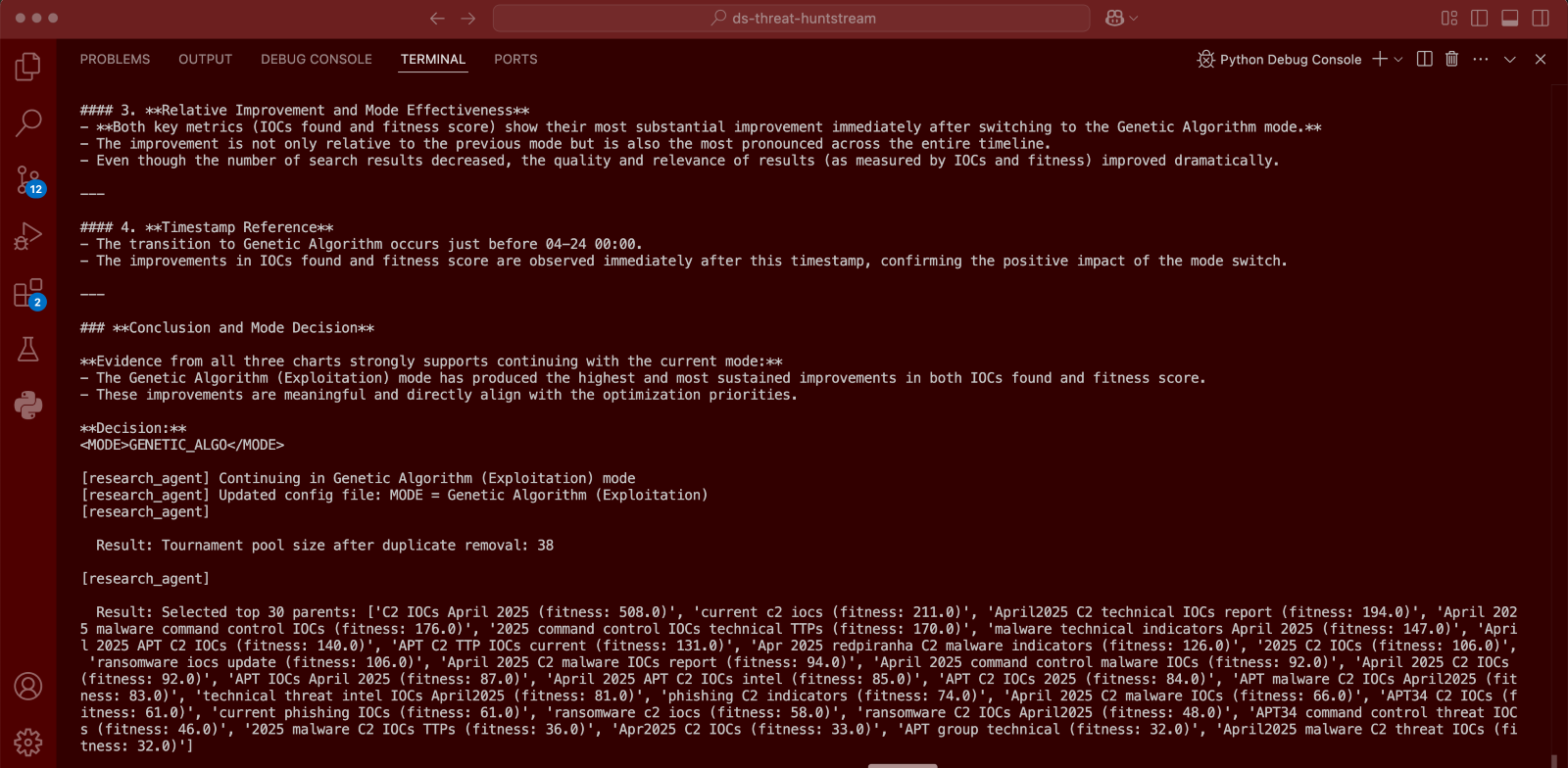Open the Search view in activity bar
This screenshot has height=768, width=1568.
tap(28, 122)
